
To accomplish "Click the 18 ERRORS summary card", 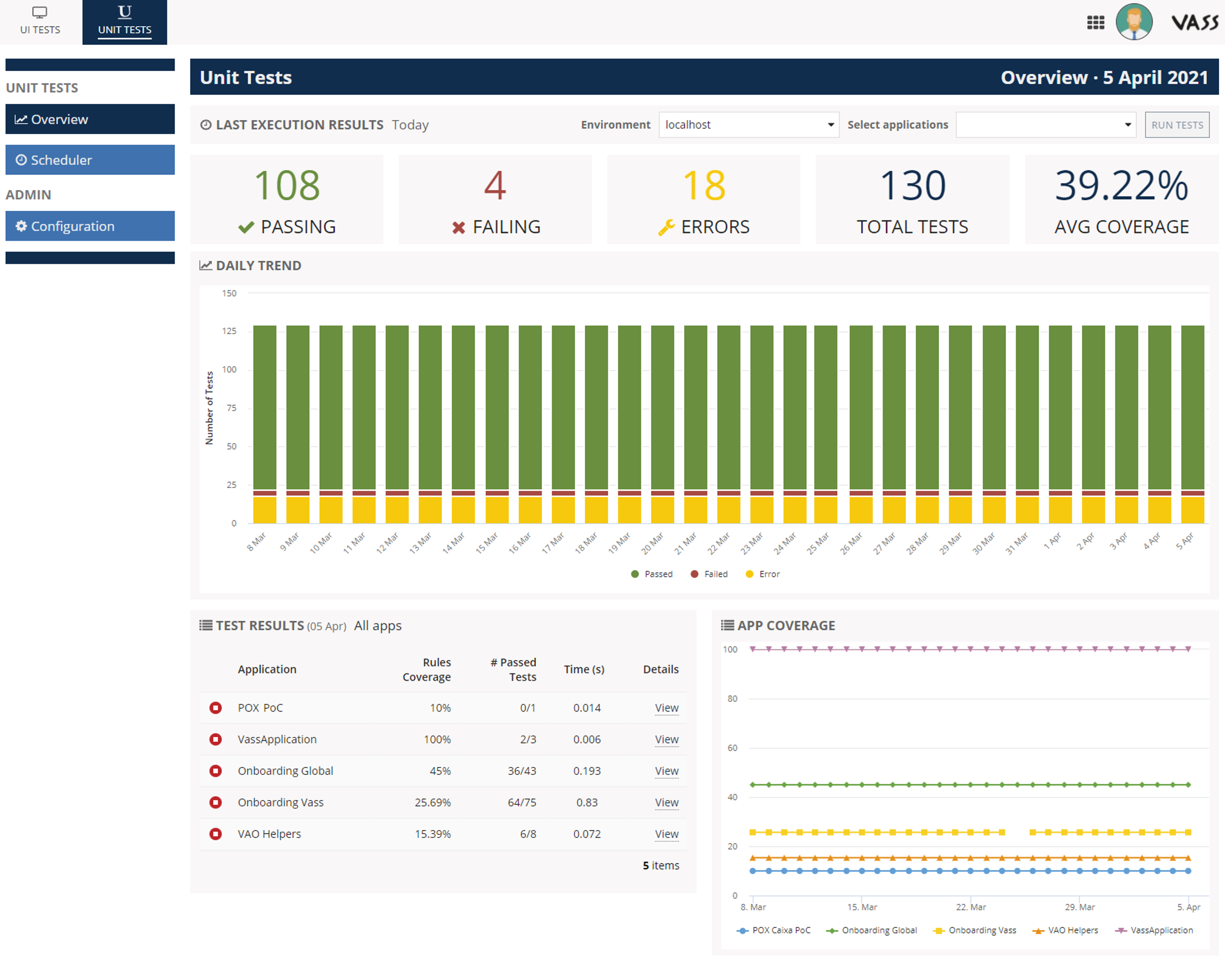I will (703, 199).
